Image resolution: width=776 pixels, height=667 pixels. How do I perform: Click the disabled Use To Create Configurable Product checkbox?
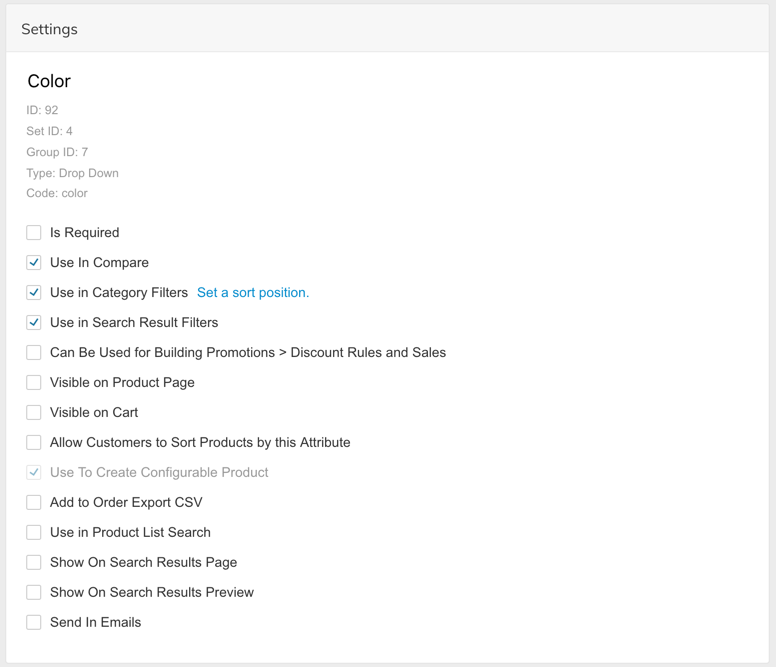(34, 473)
